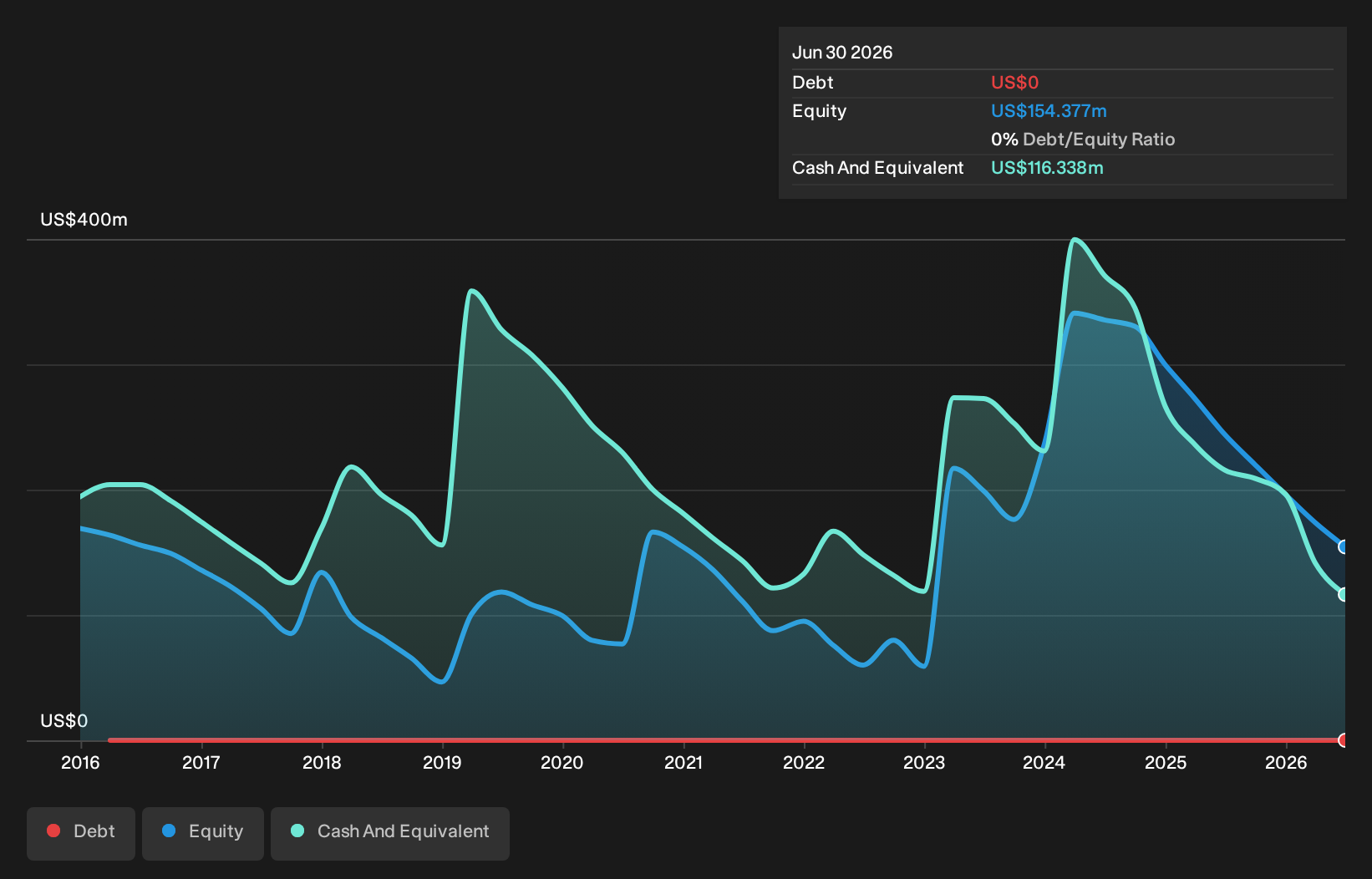The height and width of the screenshot is (879, 1372).
Task: Select the 2017 x-axis label
Action: pos(201,763)
